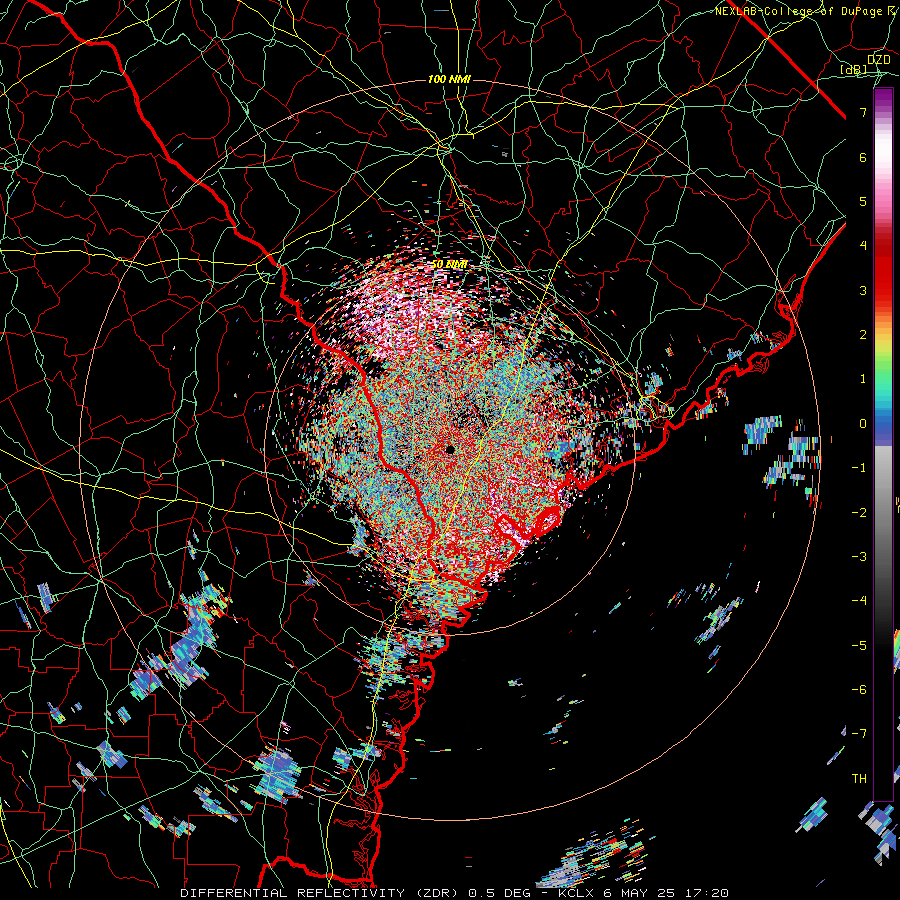Click the legend value "-1"
Image resolution: width=900 pixels, height=900 pixels.
(x=859, y=468)
